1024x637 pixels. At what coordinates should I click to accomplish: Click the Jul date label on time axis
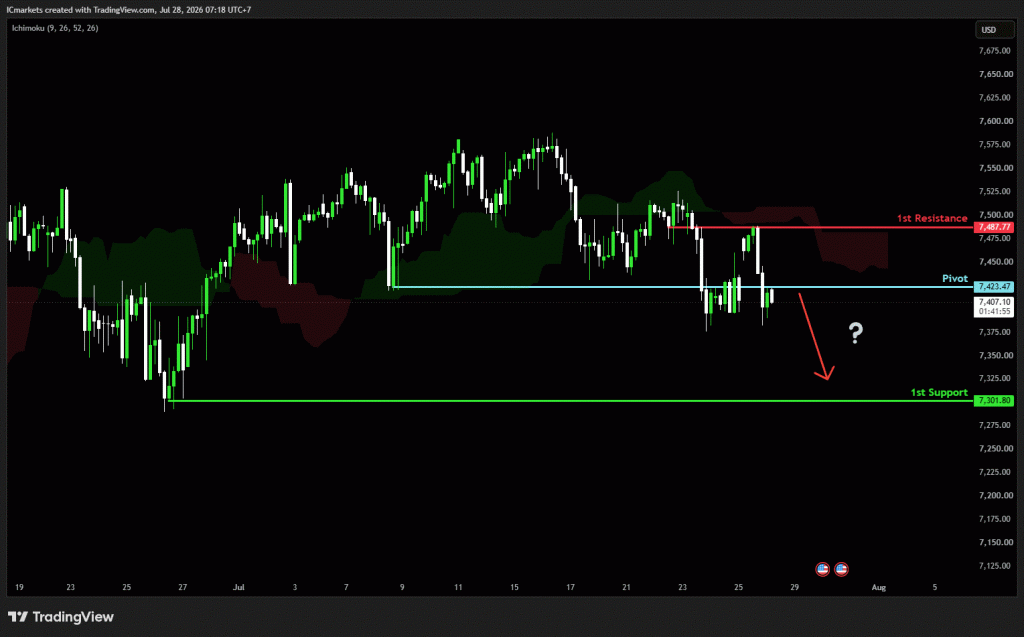click(239, 587)
